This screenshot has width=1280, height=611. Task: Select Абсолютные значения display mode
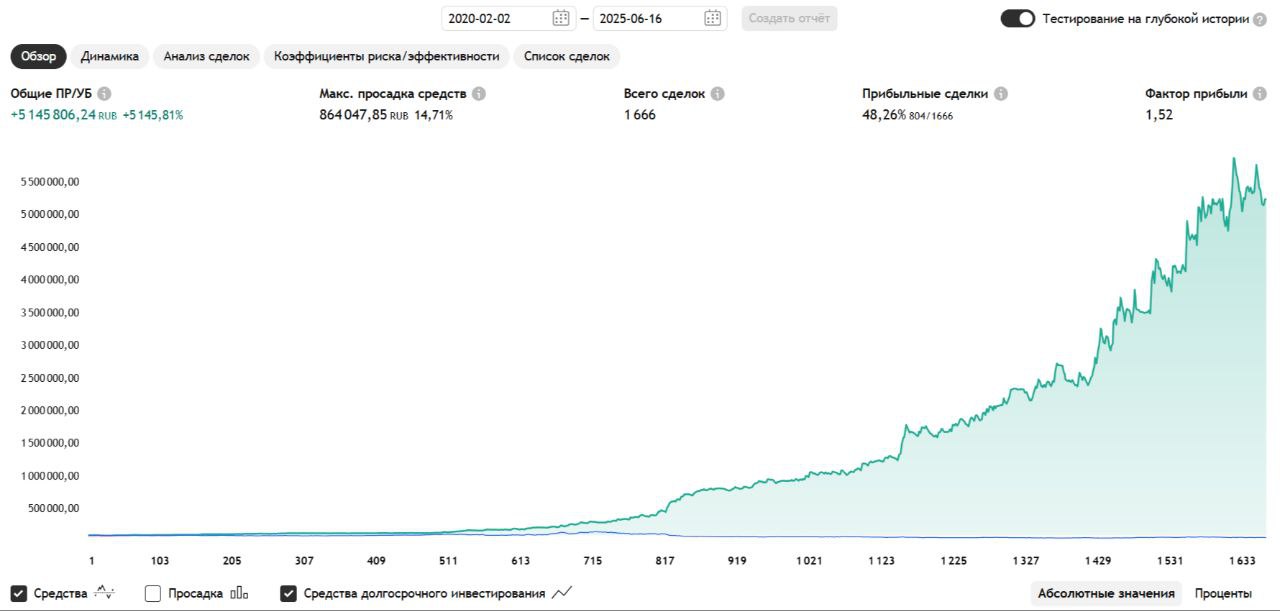[1106, 593]
